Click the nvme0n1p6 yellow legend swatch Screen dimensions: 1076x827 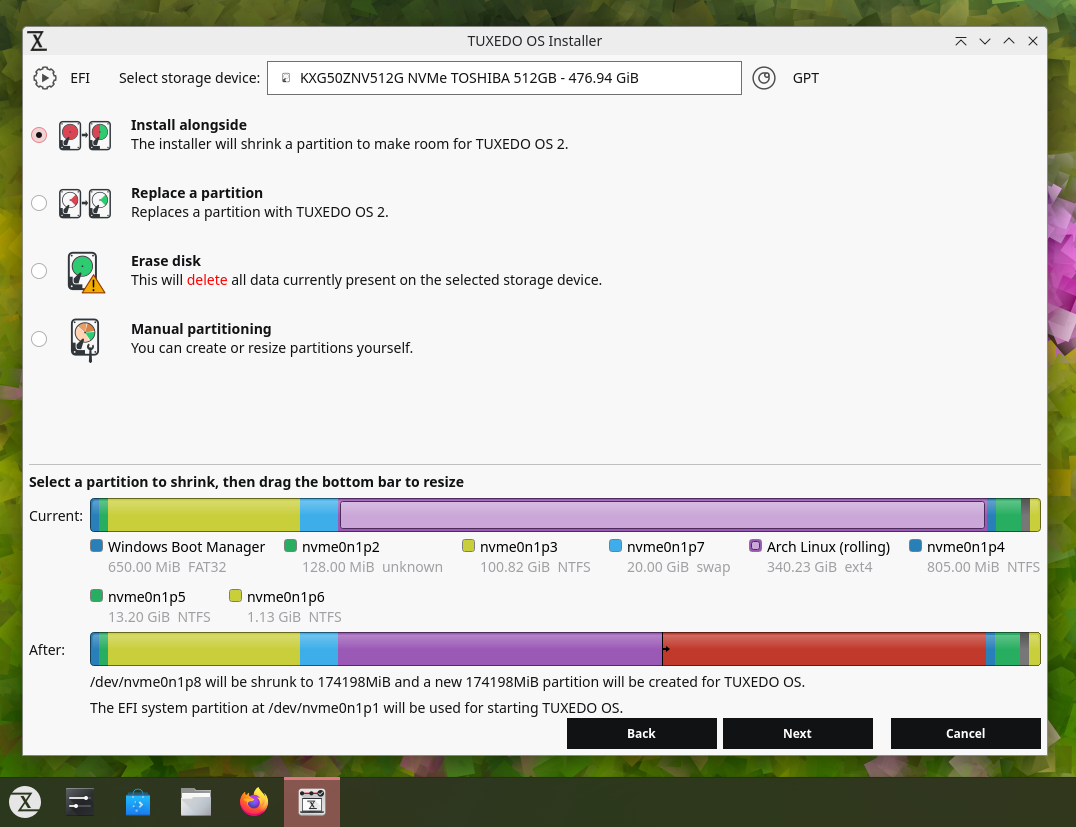tap(235, 596)
